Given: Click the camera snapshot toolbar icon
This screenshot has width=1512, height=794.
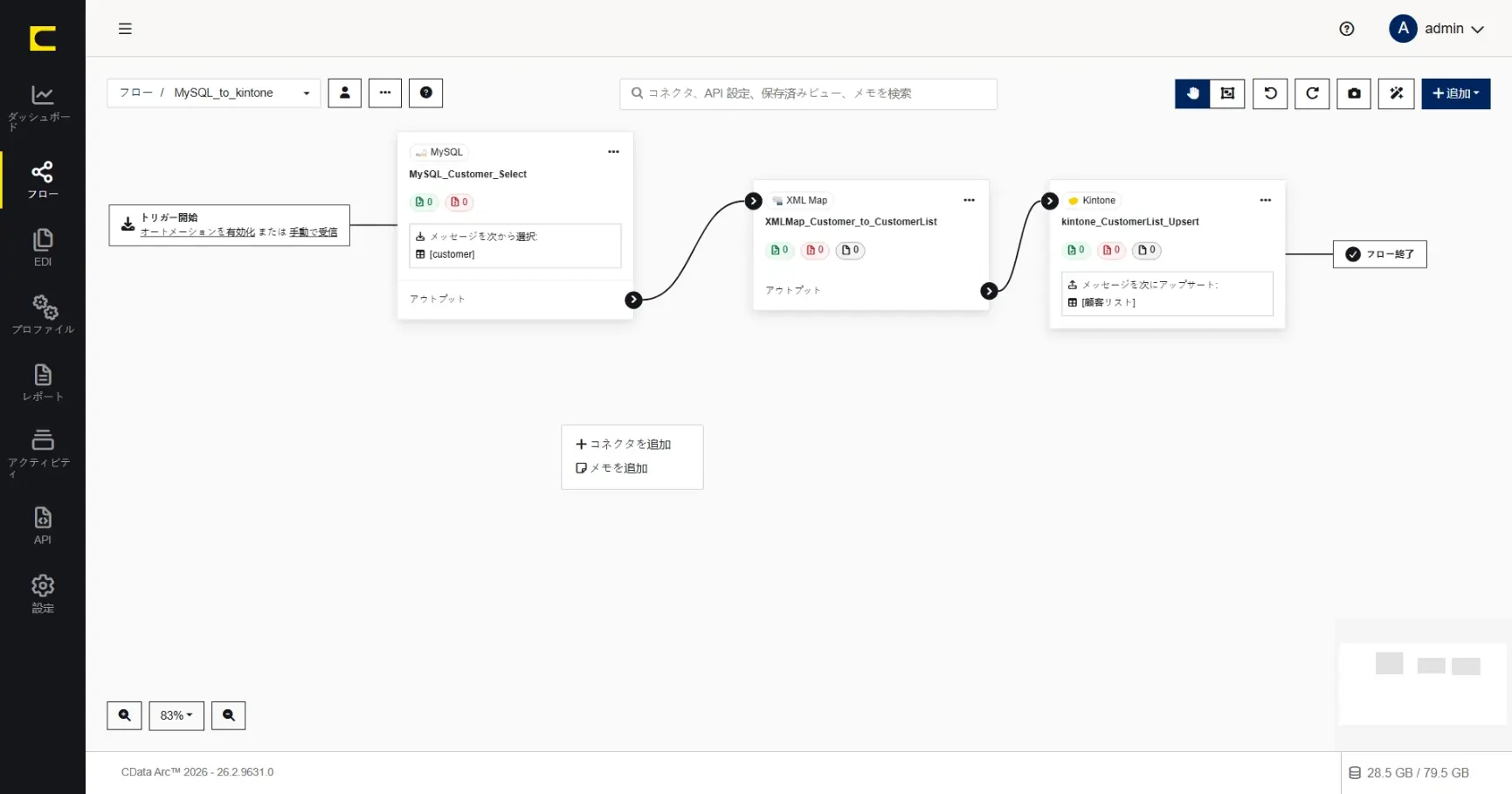Looking at the screenshot, I should point(1354,93).
